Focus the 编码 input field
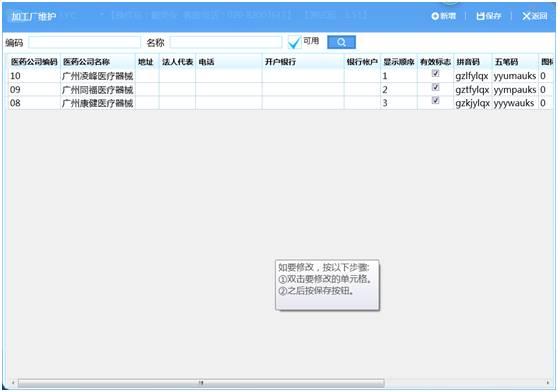The width and height of the screenshot is (558, 392). [x=85, y=42]
